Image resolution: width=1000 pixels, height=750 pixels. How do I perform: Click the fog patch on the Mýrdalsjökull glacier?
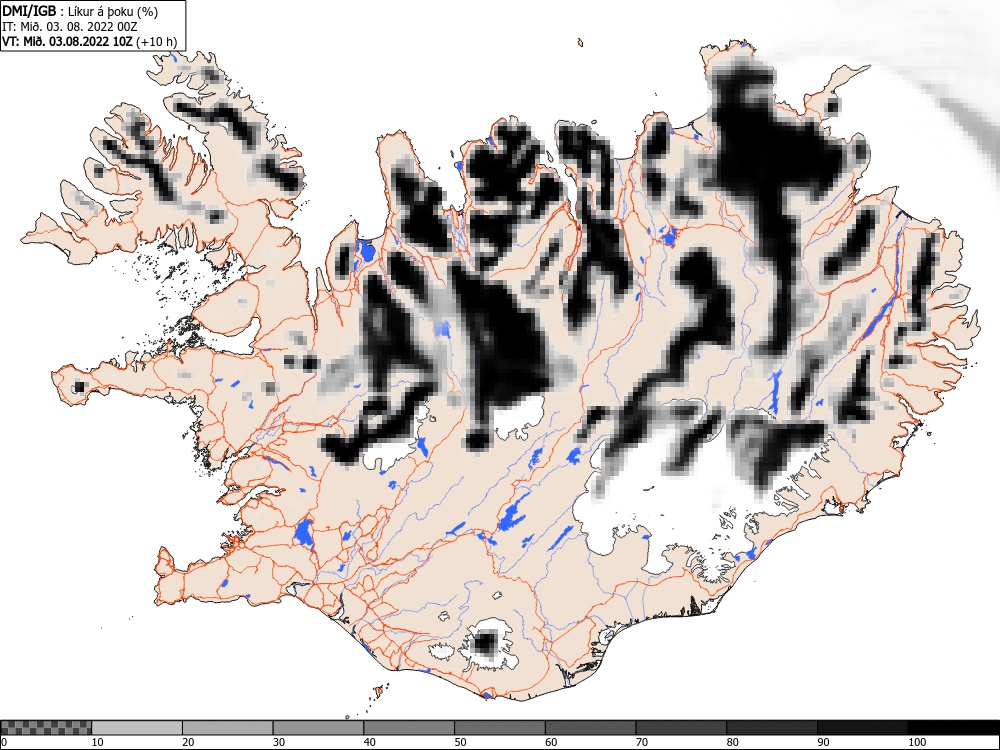pyautogui.click(x=487, y=641)
